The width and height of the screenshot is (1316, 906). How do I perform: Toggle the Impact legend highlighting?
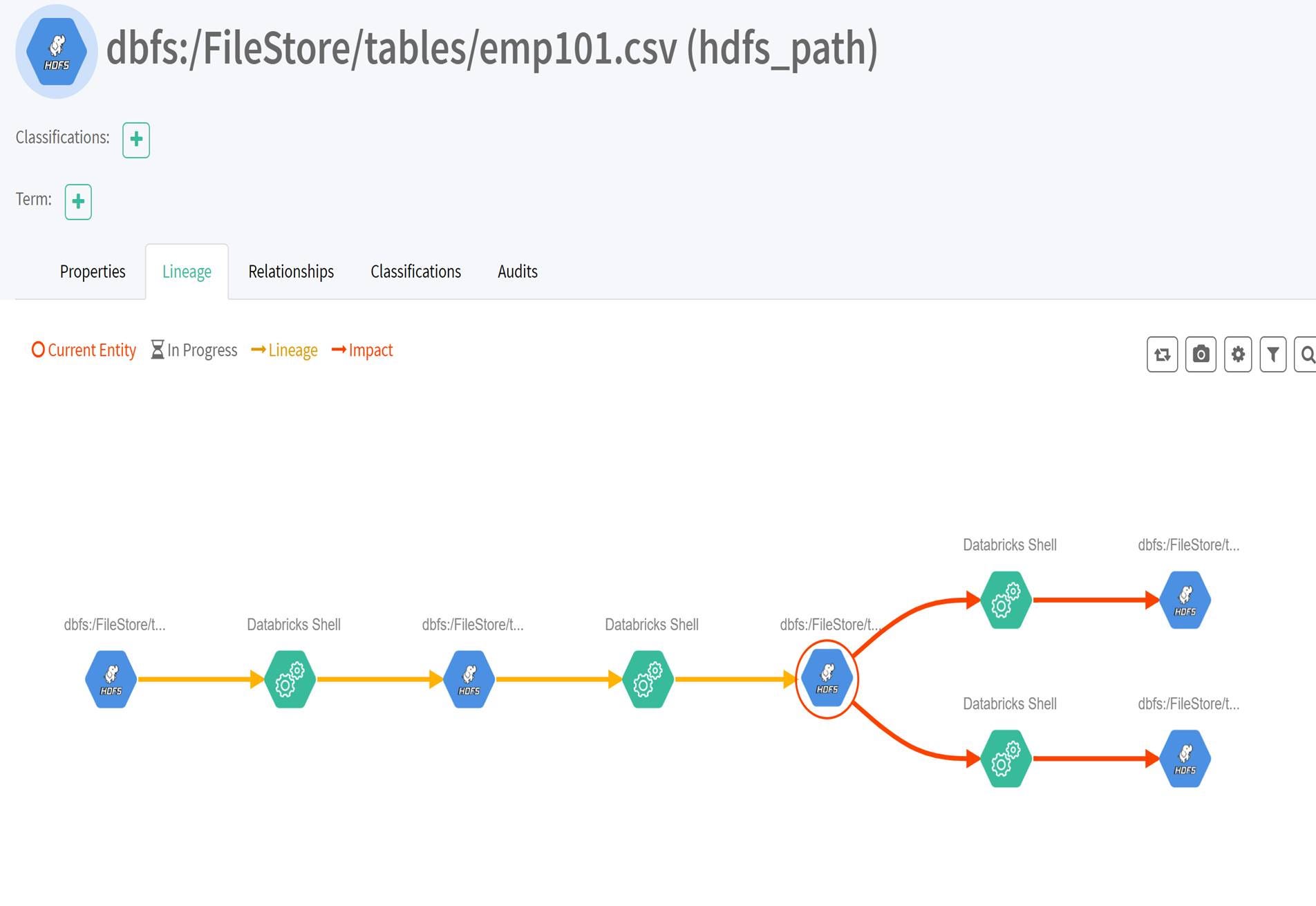[362, 350]
